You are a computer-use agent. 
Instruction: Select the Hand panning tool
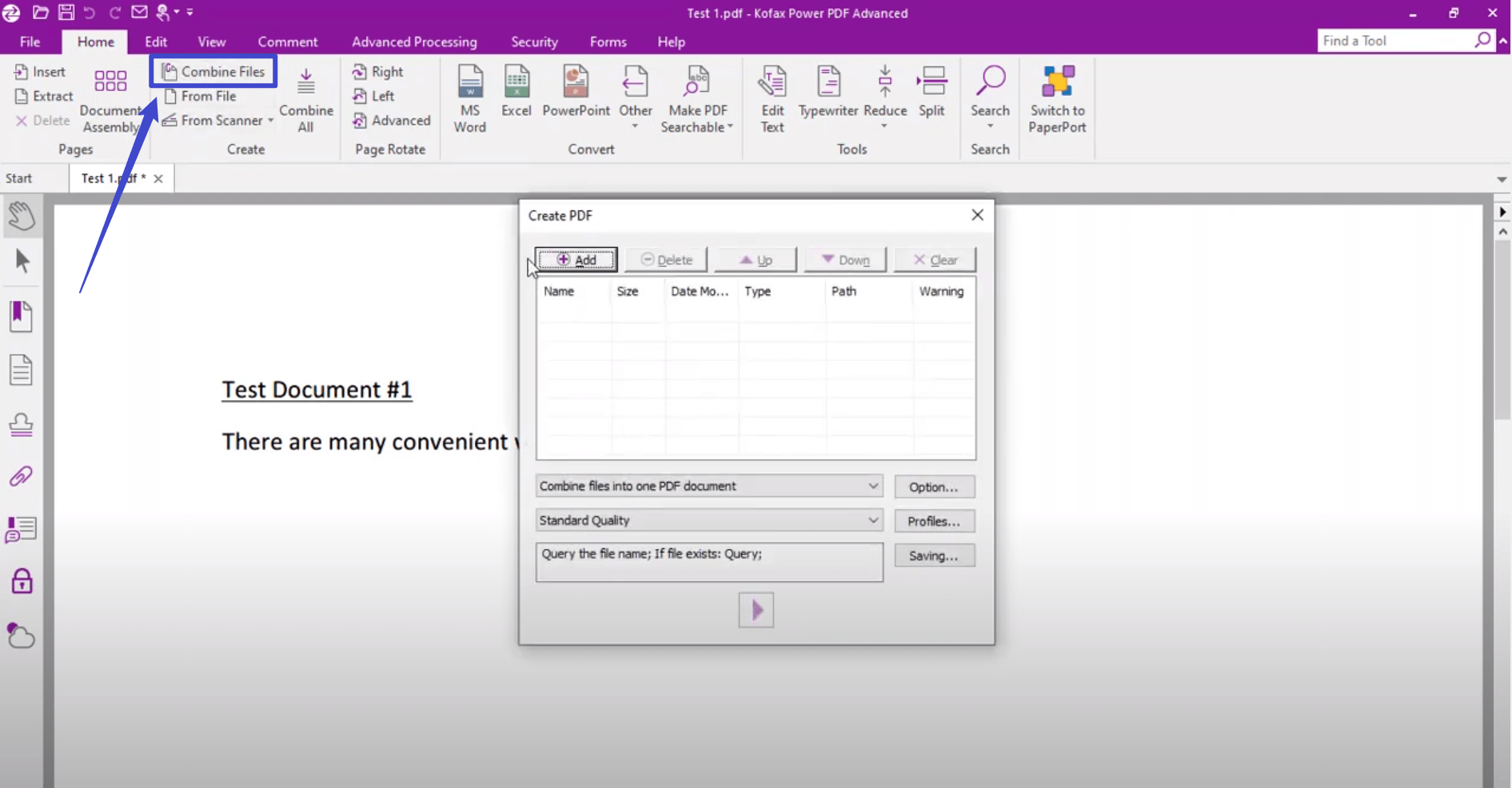point(22,216)
